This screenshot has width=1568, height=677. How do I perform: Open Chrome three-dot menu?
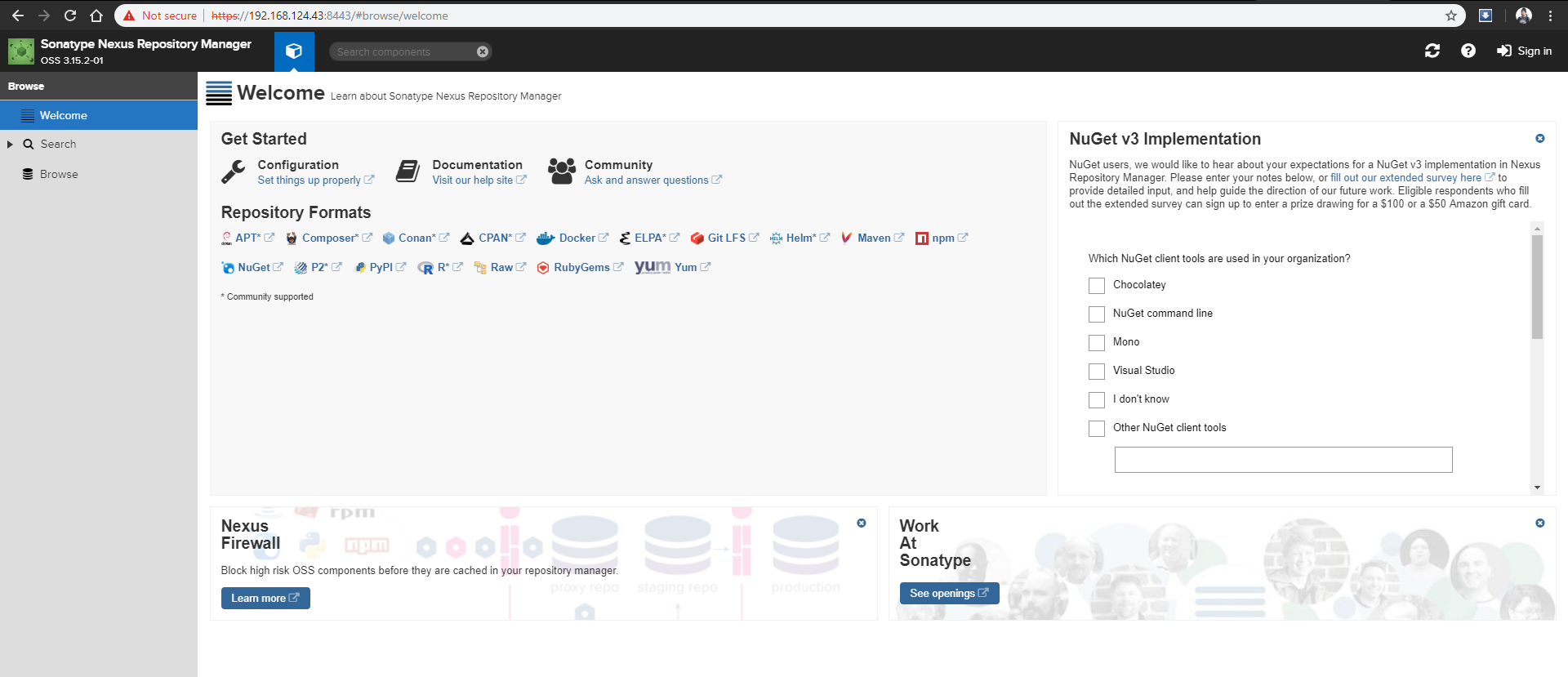point(1550,16)
